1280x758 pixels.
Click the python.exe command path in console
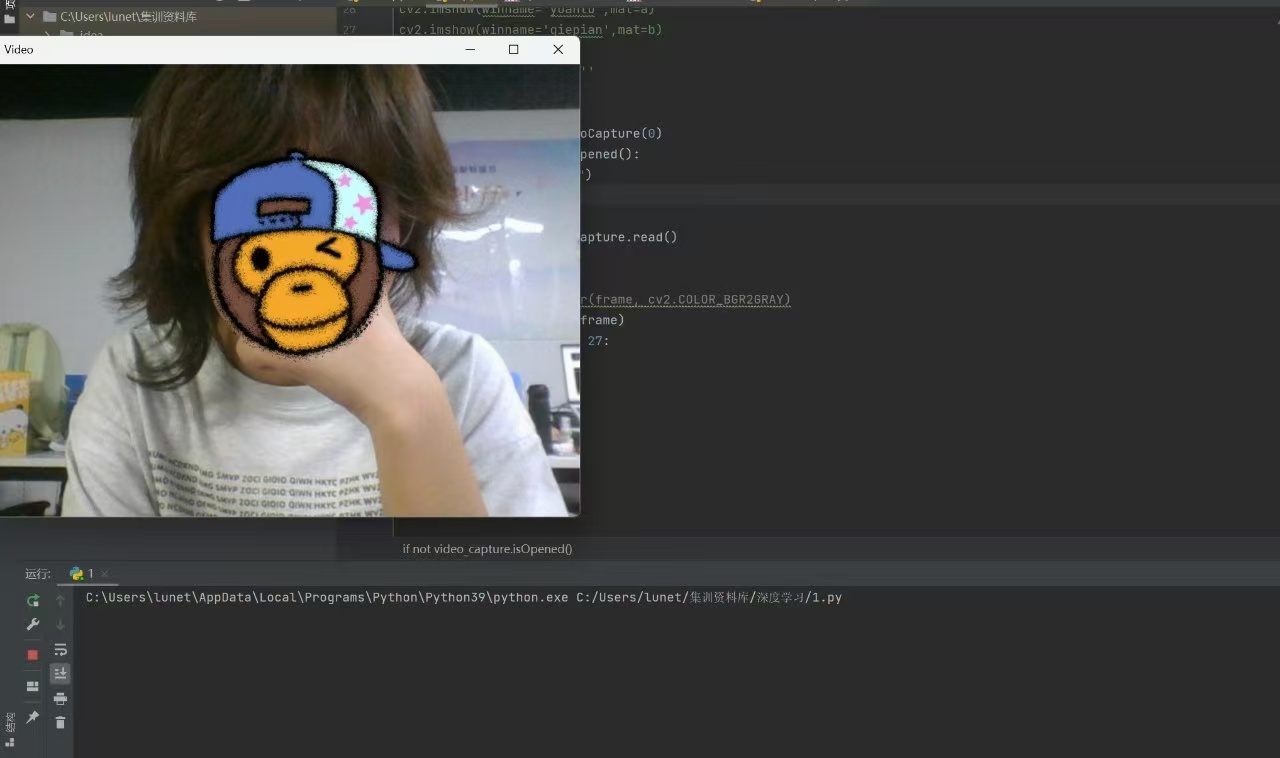(327, 598)
